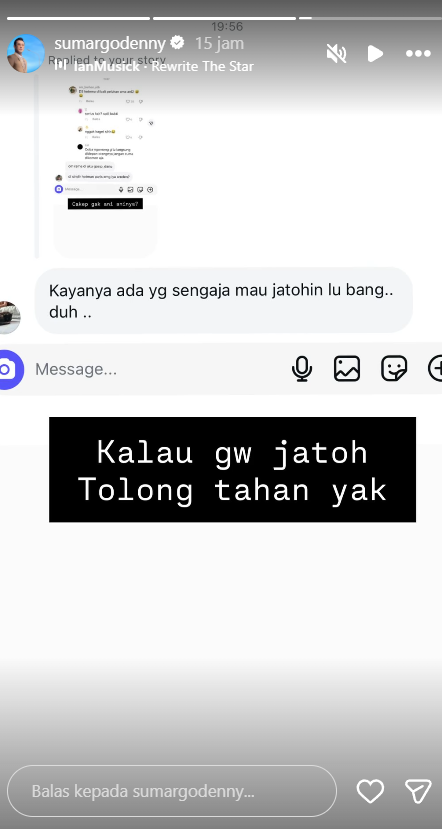Tap the image gallery icon in message bar
This screenshot has width=442, height=829.
[x=347, y=369]
